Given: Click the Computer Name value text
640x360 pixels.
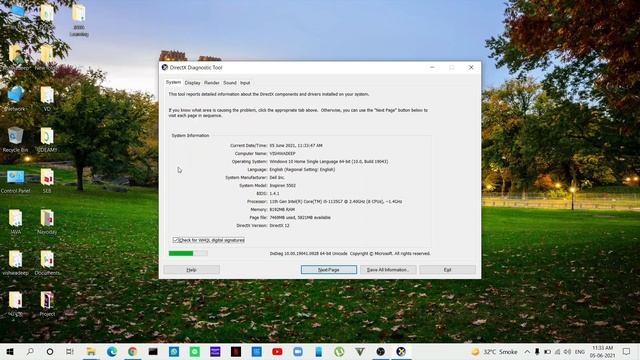Looking at the screenshot, I should [x=282, y=153].
